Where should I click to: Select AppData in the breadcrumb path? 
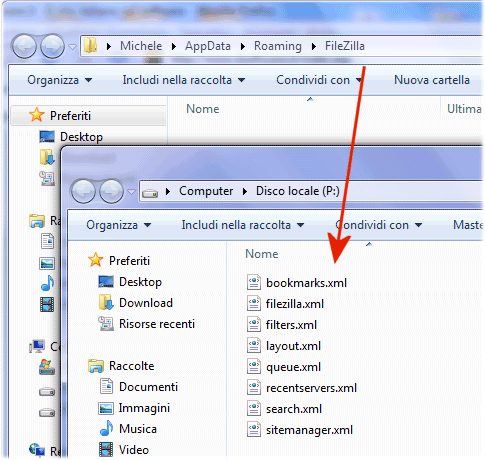[x=208, y=46]
